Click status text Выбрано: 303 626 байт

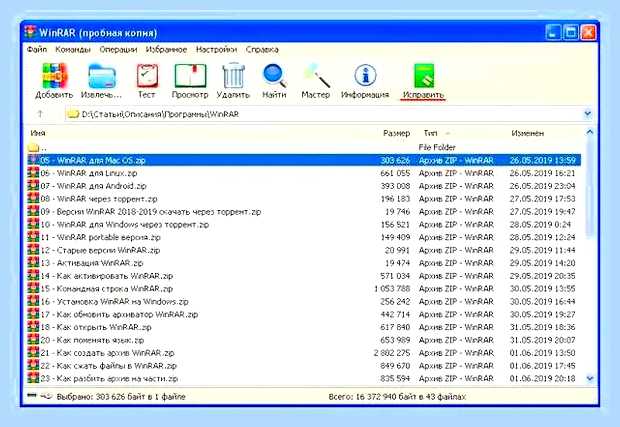click(121, 396)
